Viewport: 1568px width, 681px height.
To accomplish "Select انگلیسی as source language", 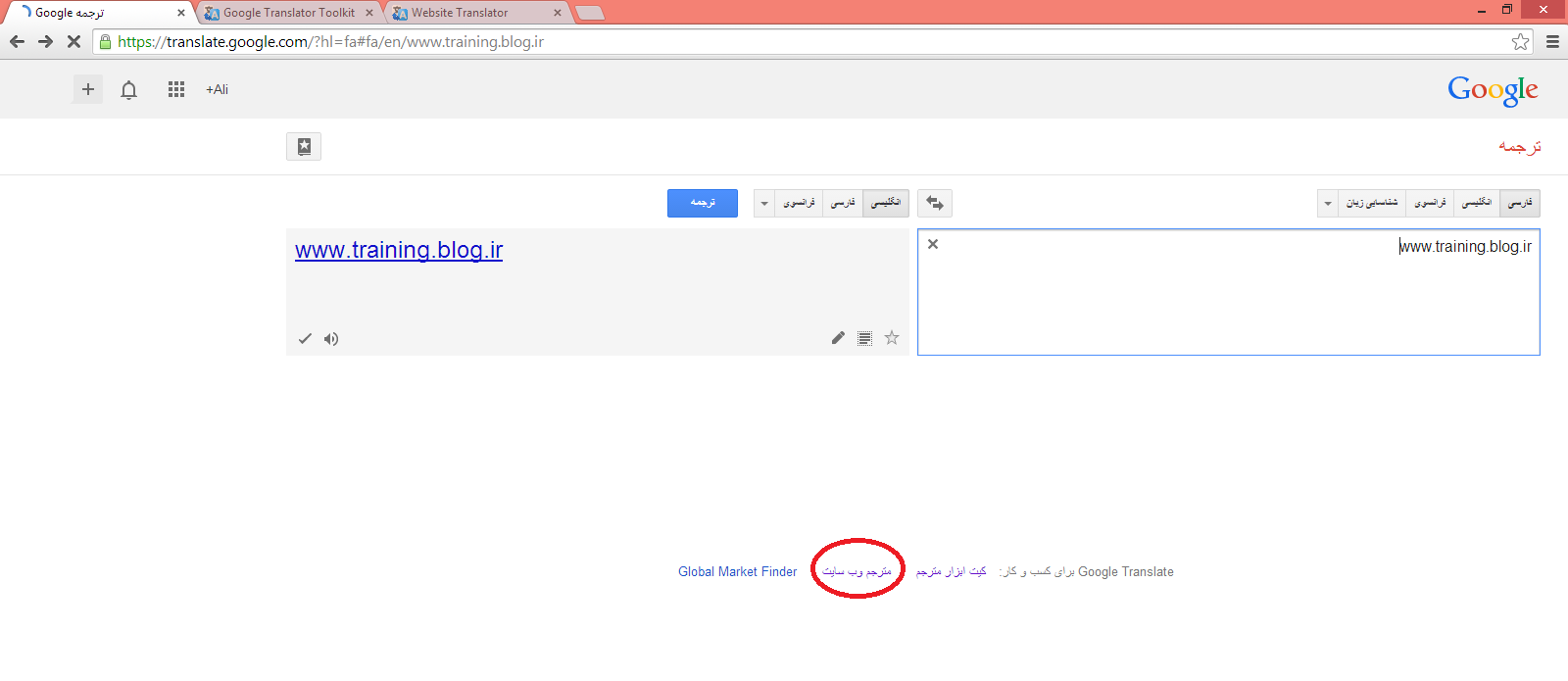I will (x=1477, y=203).
